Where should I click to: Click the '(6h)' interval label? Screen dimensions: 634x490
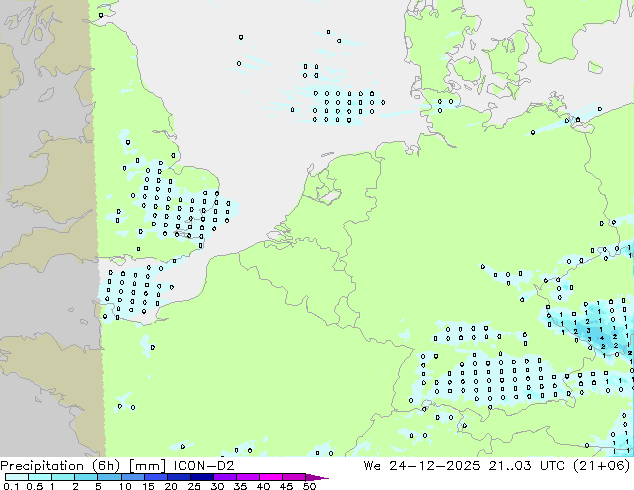pos(106,466)
